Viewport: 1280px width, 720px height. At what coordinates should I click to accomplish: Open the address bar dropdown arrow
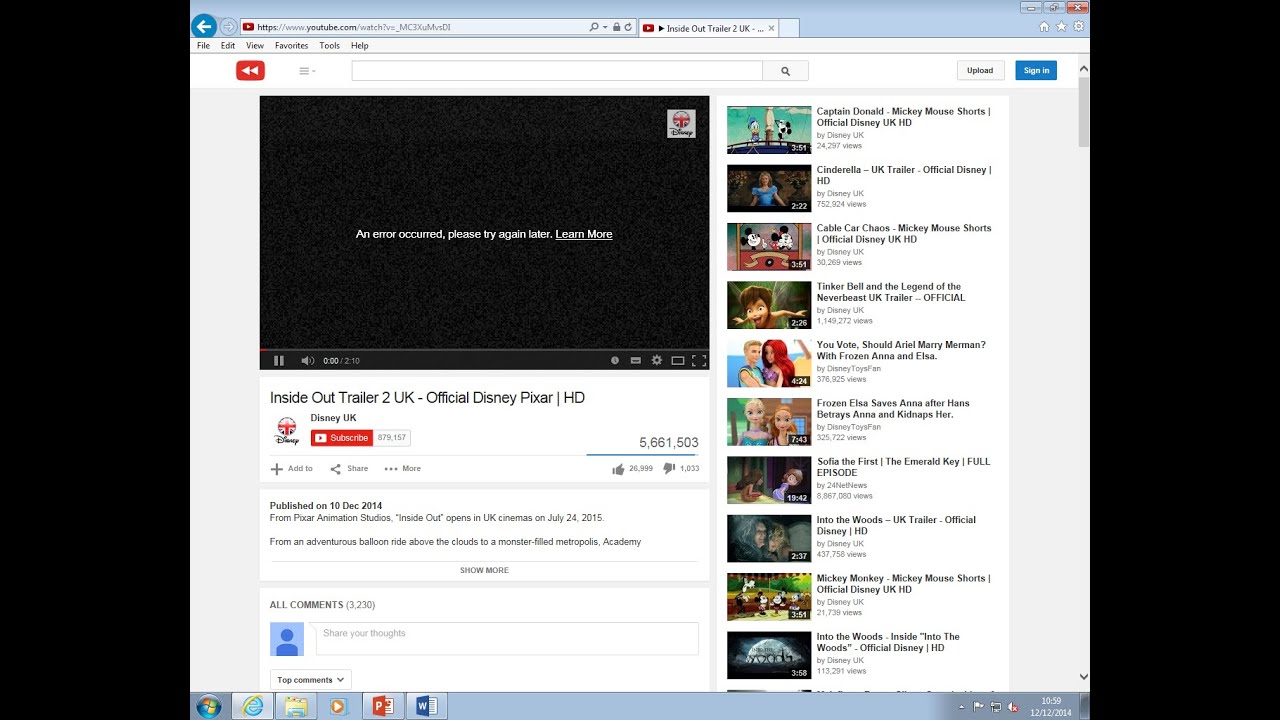[606, 27]
